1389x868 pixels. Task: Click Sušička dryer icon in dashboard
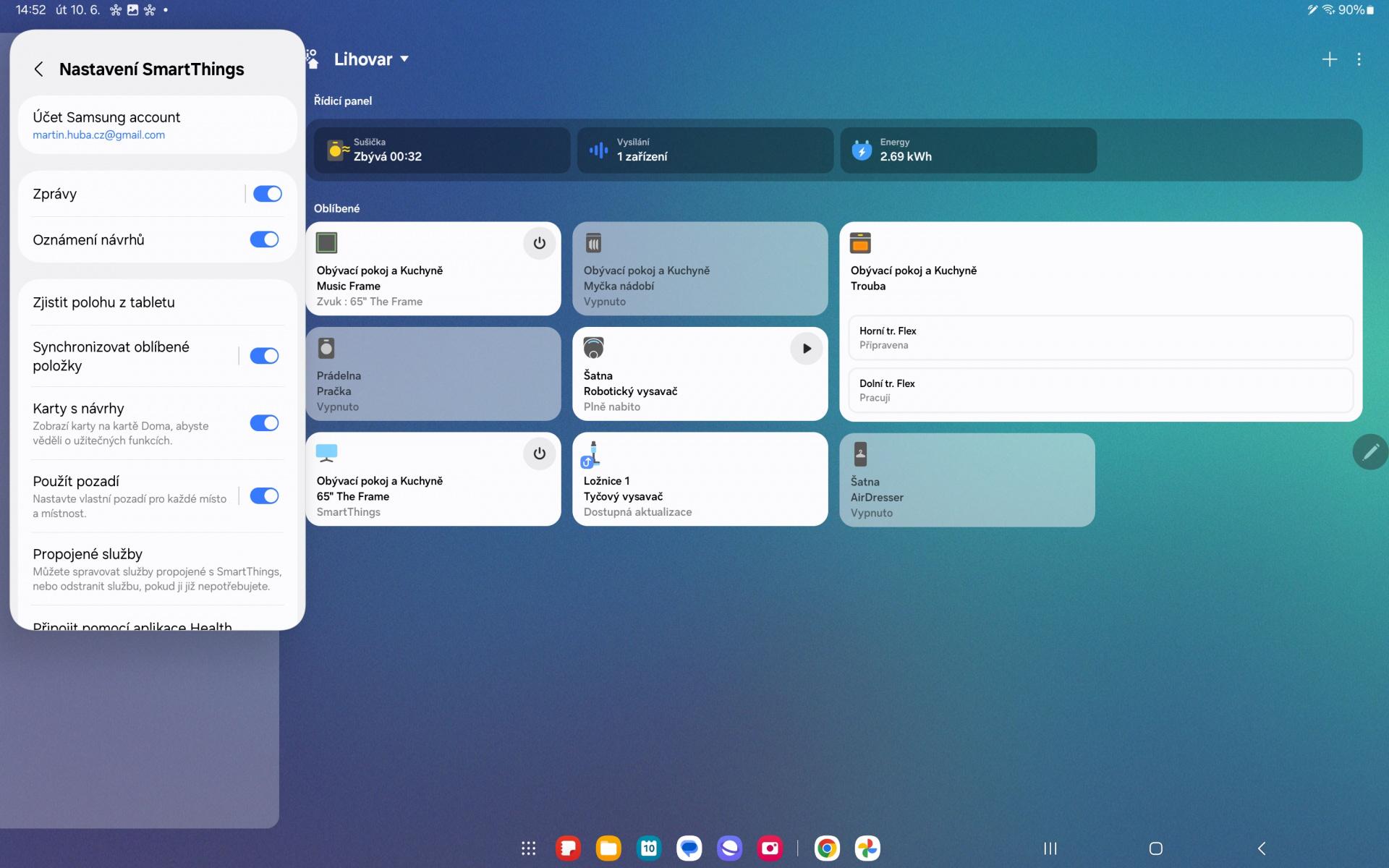[338, 150]
